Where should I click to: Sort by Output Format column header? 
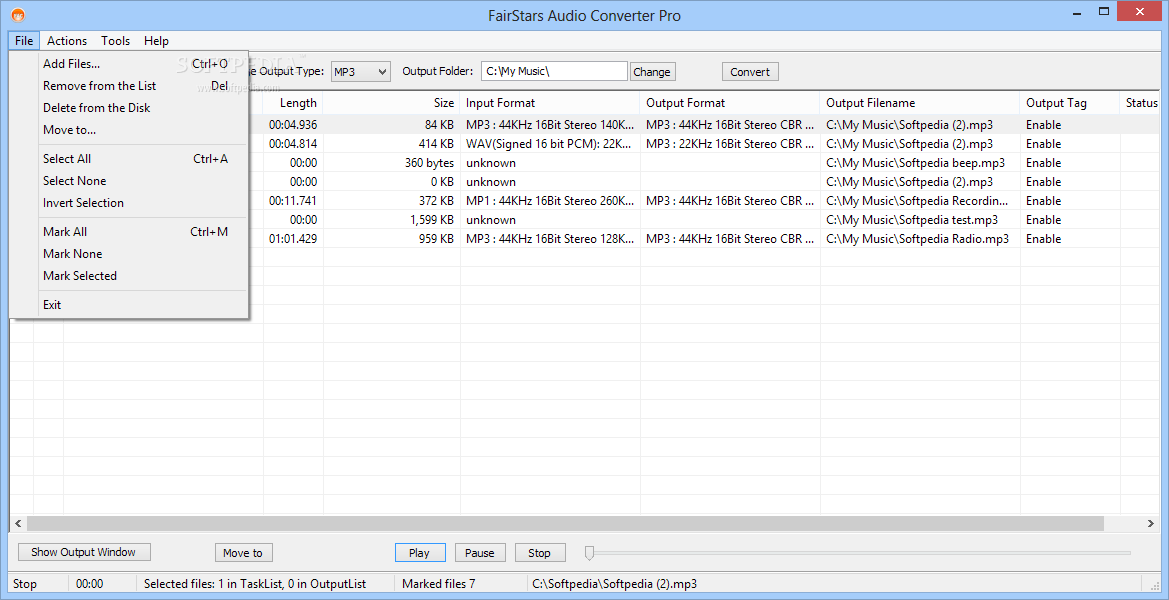pos(730,103)
